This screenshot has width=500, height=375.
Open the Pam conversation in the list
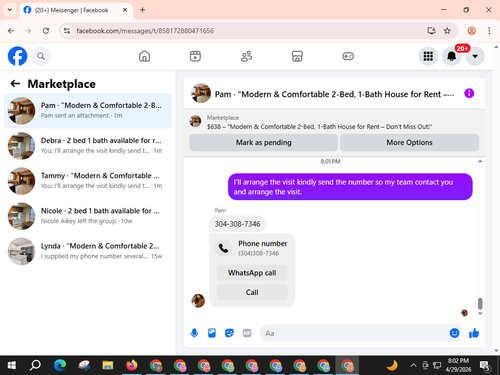88,111
